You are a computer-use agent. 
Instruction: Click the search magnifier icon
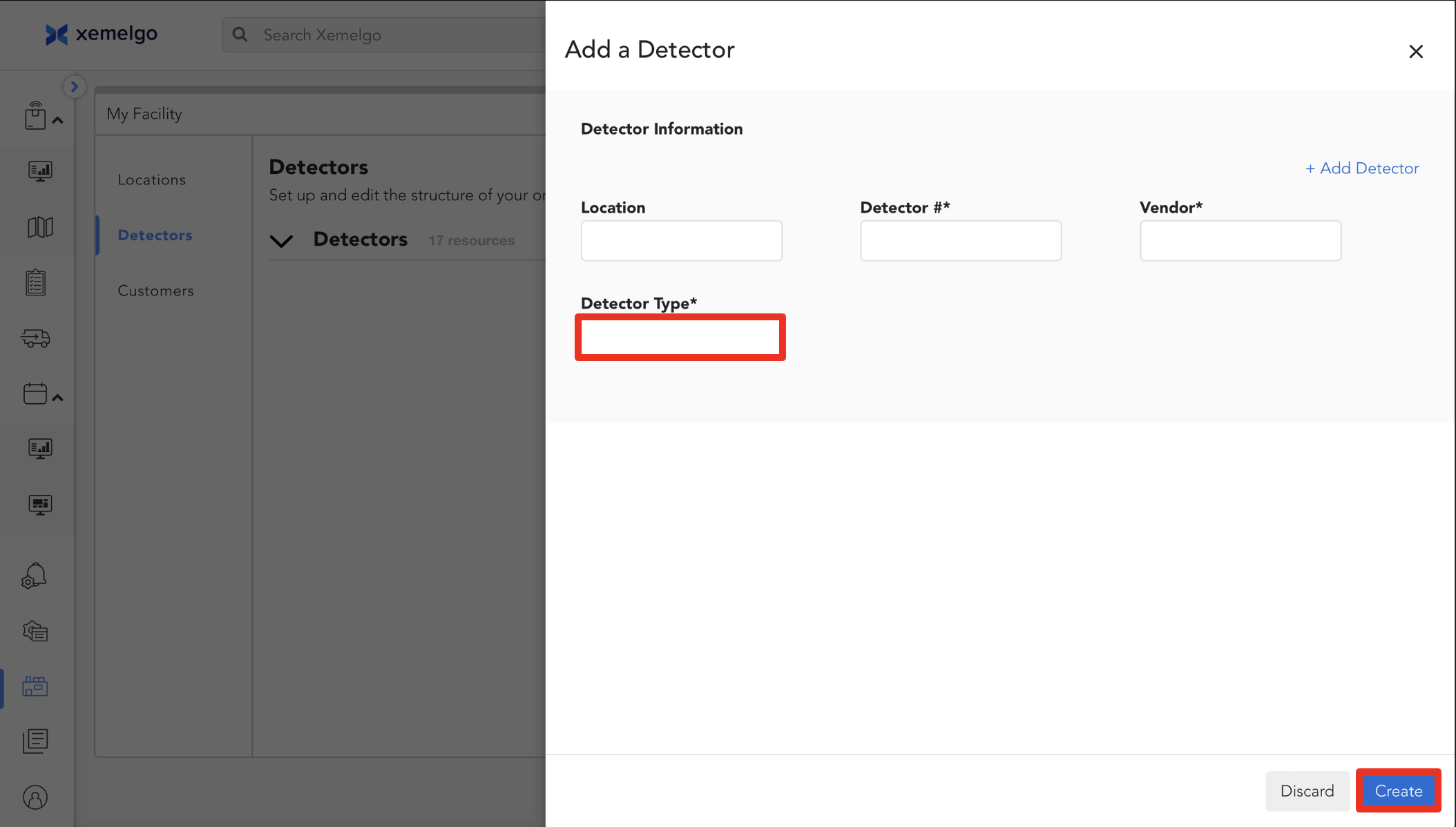tap(240, 35)
